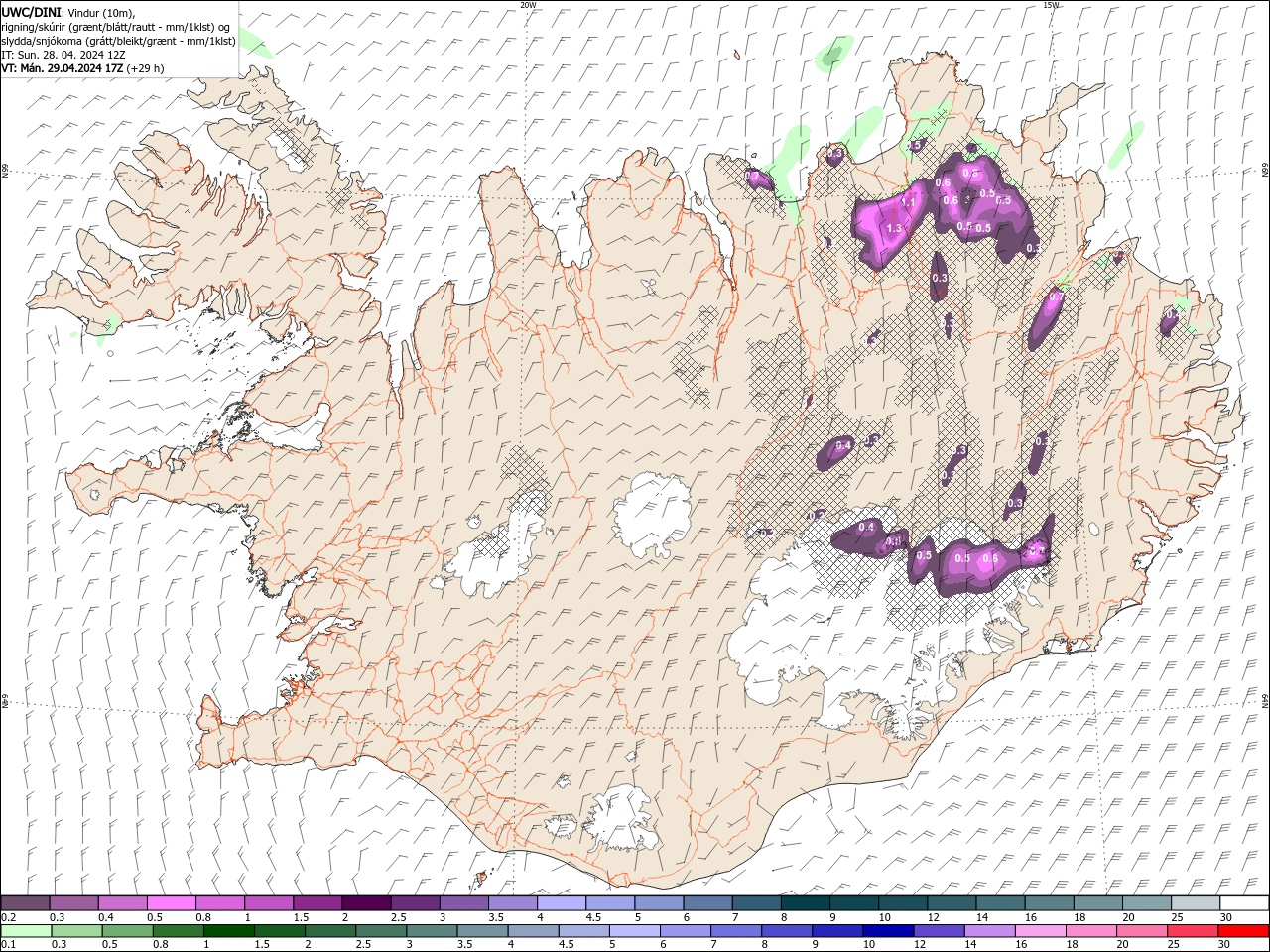Click the 'UWC/DINI: Vindur (10m)' title text
1270x952 pixels.
pos(66,11)
